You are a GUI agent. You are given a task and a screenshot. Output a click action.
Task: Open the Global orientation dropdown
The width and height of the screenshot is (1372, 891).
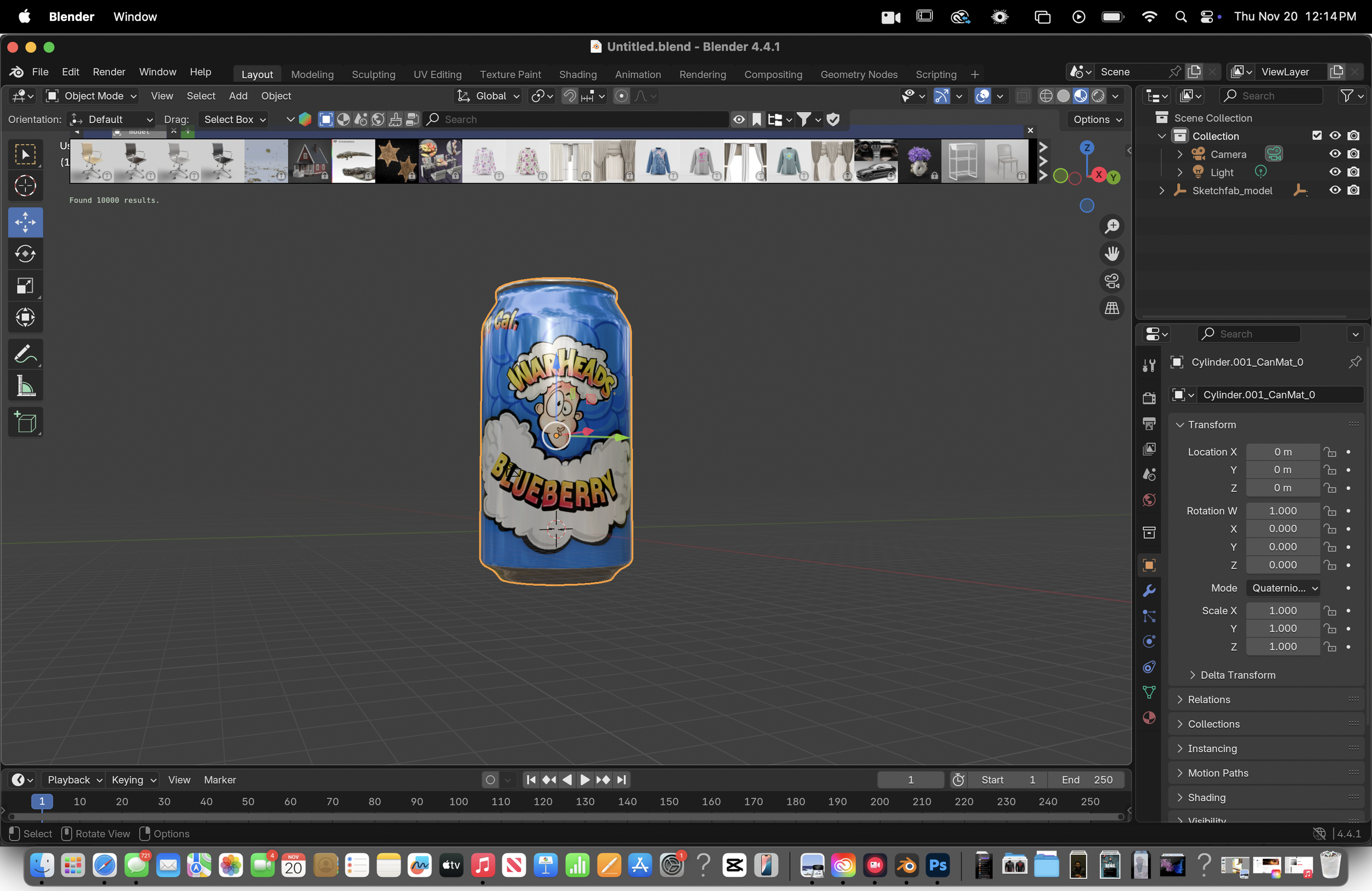[488, 95]
